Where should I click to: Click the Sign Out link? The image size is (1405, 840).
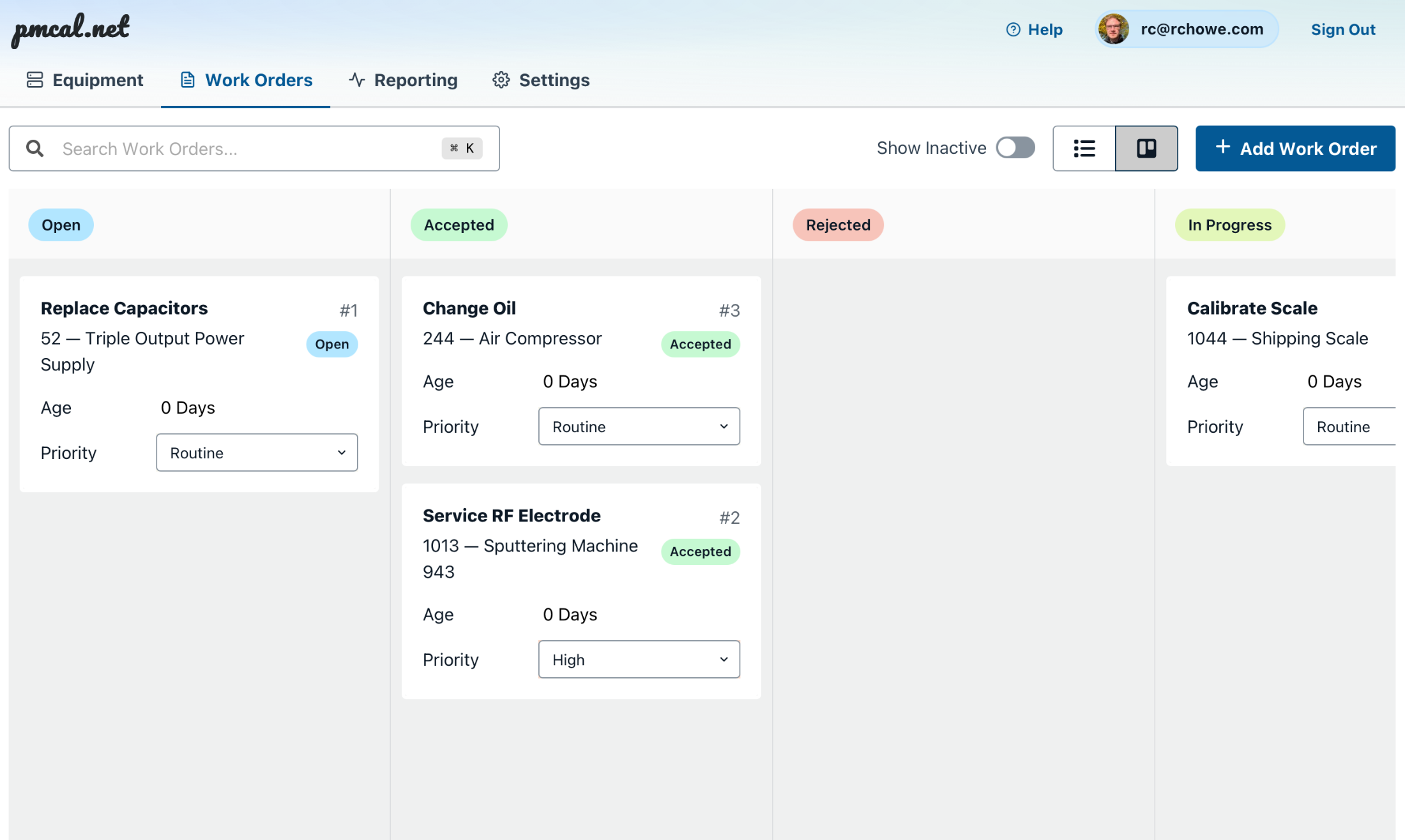pos(1342,29)
